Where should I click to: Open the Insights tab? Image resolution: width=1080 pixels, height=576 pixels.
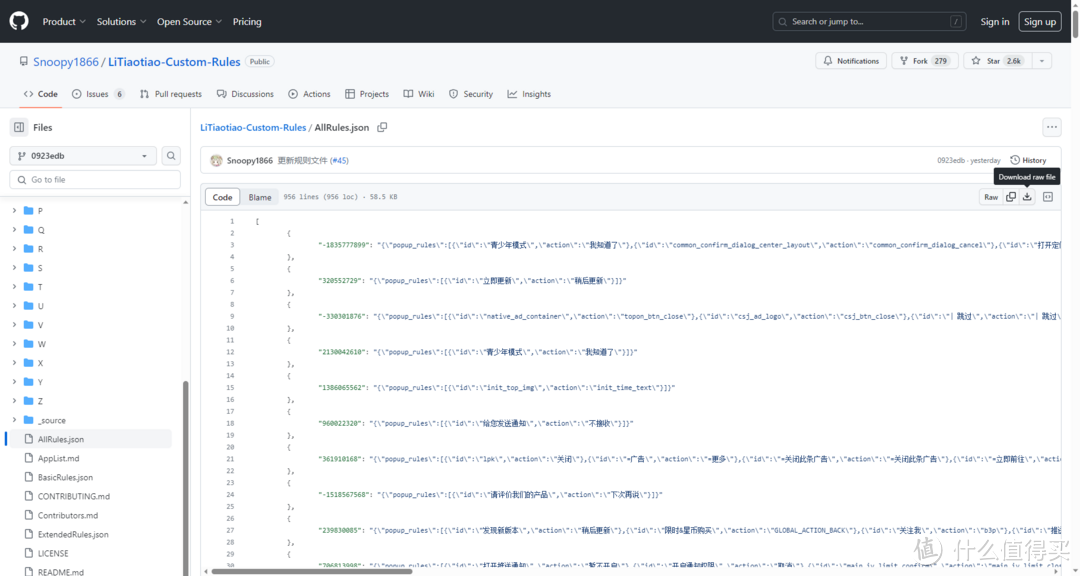pos(529,94)
